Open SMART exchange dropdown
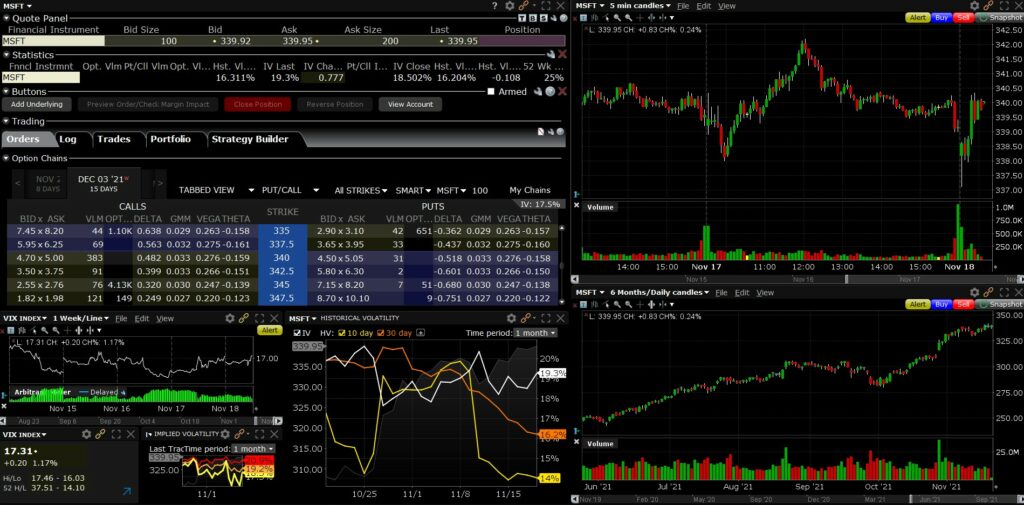The image size is (1024, 505). [413, 190]
